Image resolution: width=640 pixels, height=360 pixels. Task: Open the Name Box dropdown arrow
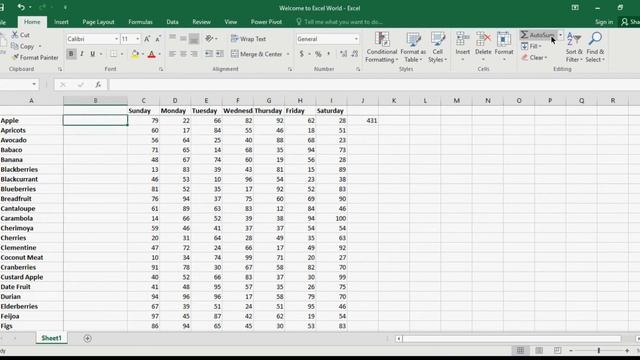pyautogui.click(x=34, y=84)
